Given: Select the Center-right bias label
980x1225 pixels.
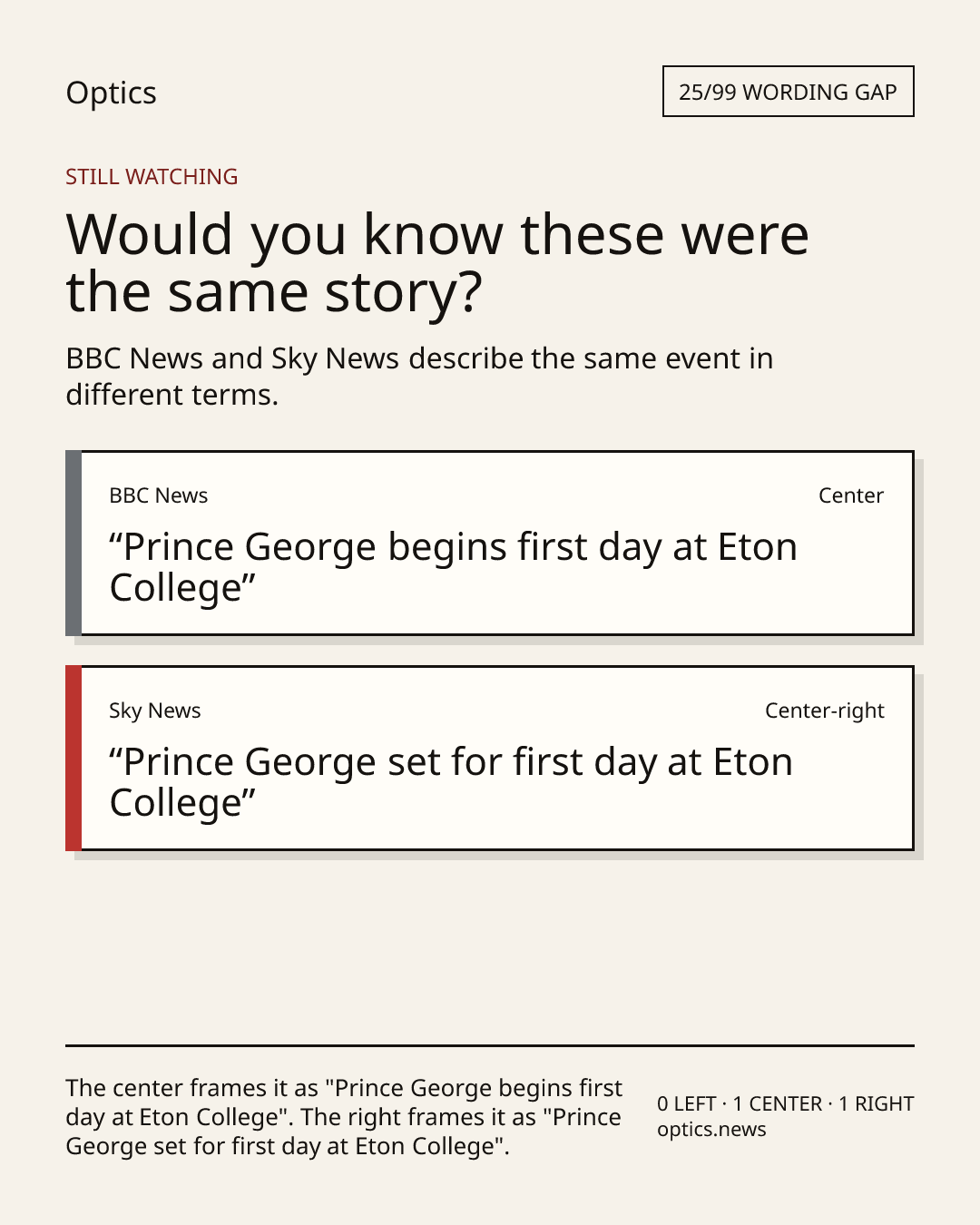Looking at the screenshot, I should click(x=824, y=710).
